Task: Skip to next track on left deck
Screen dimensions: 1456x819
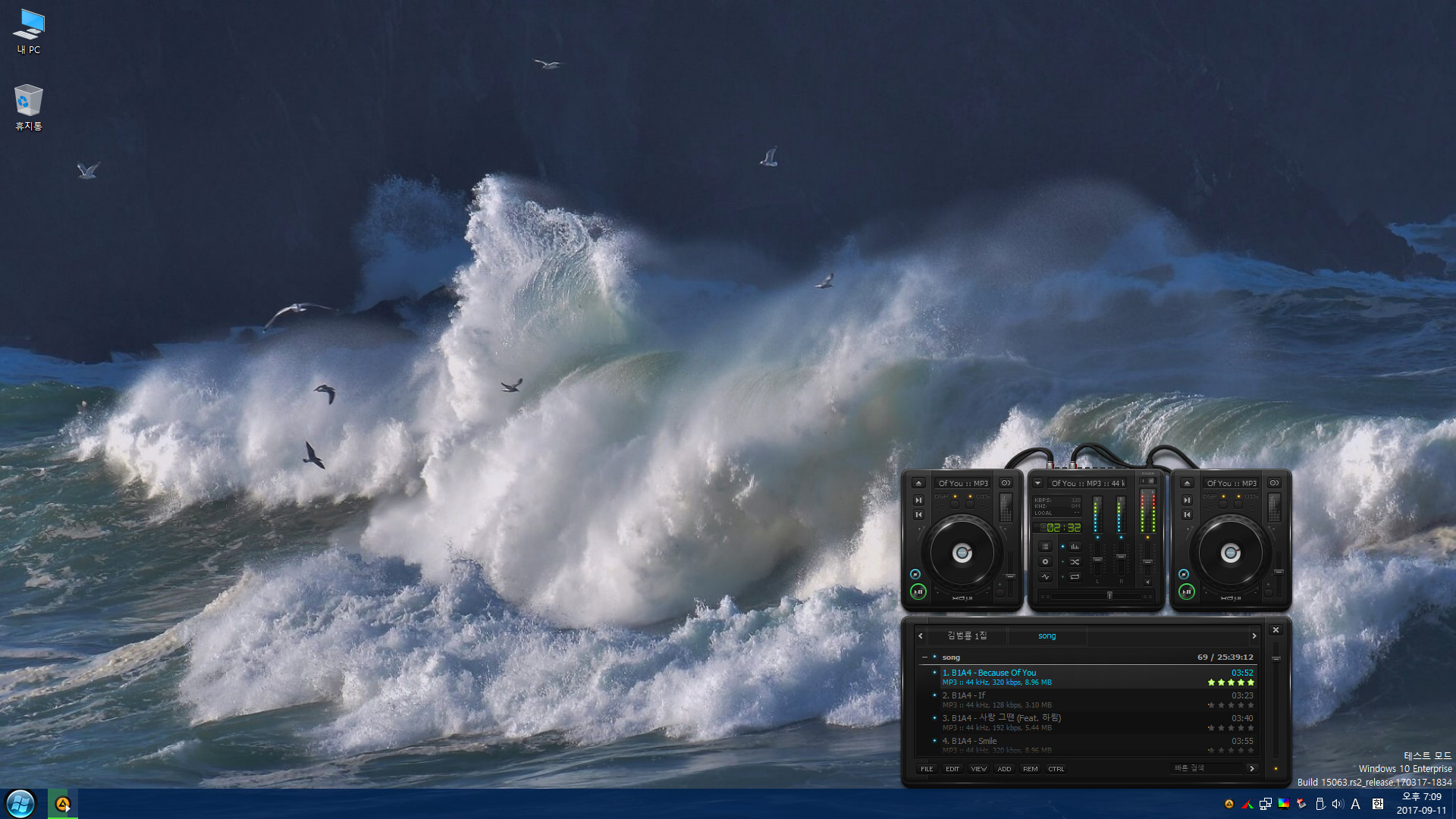Action: tap(918, 500)
